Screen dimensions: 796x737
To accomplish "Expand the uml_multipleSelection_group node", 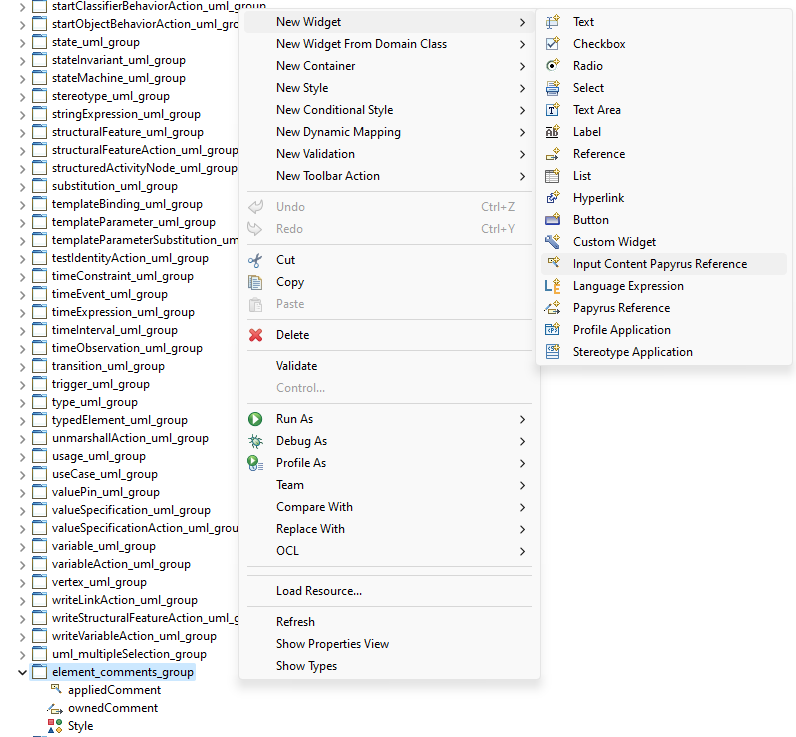I will click(22, 654).
